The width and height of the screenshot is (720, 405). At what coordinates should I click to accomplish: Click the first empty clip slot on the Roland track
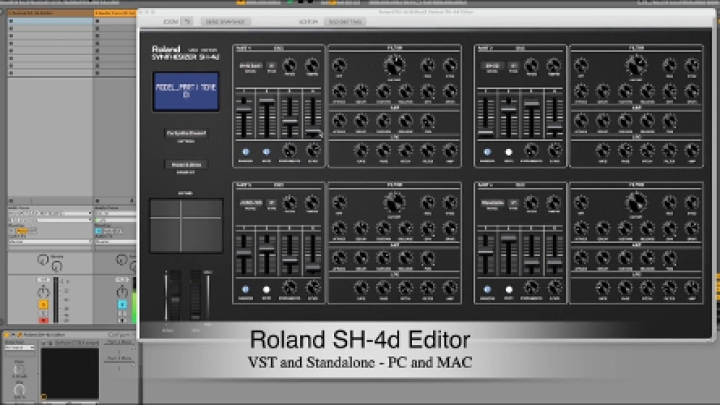click(x=51, y=21)
